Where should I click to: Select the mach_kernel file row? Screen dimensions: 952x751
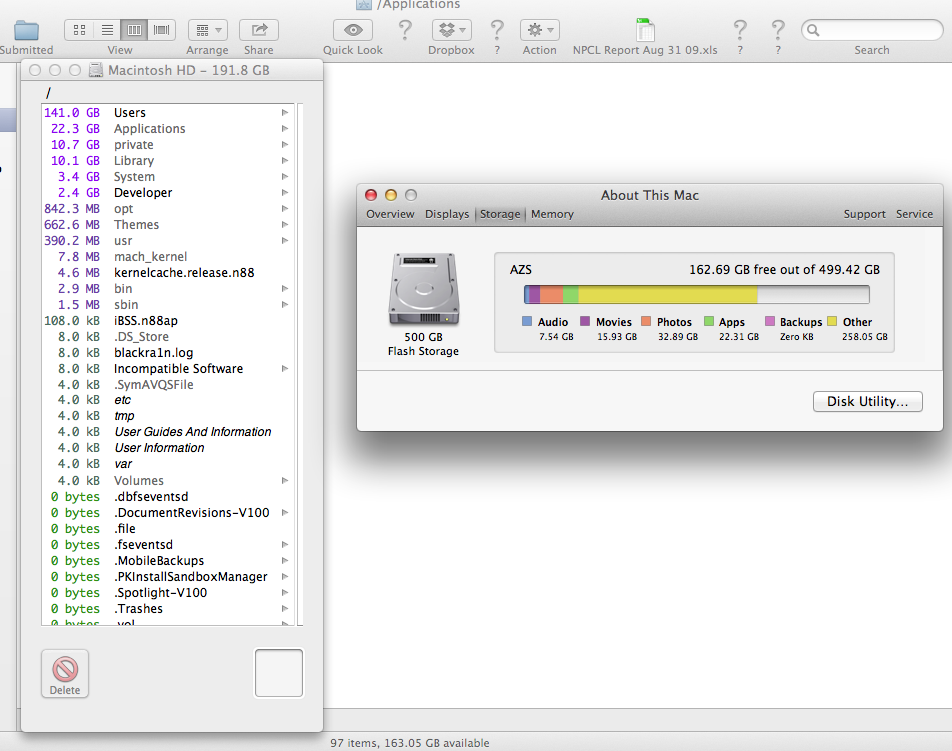click(168, 257)
